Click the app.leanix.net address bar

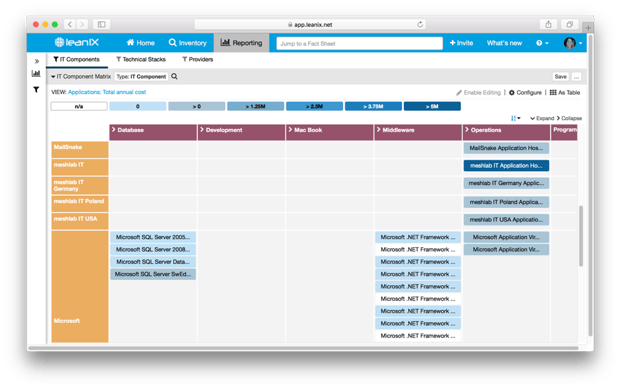click(310, 25)
